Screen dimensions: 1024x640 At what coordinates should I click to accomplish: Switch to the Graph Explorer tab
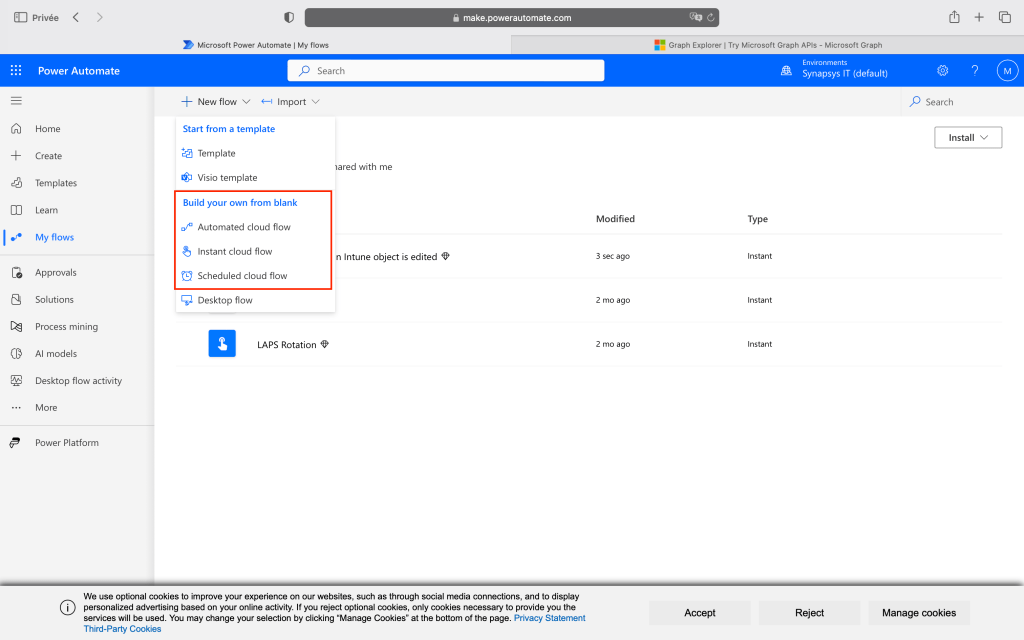pyautogui.click(x=767, y=45)
